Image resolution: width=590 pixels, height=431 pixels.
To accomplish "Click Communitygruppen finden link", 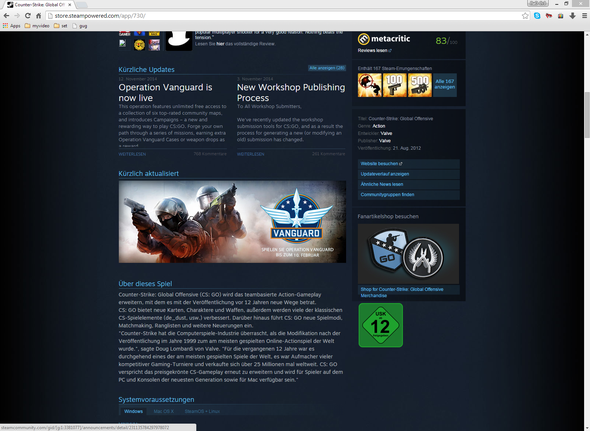I will [408, 195].
